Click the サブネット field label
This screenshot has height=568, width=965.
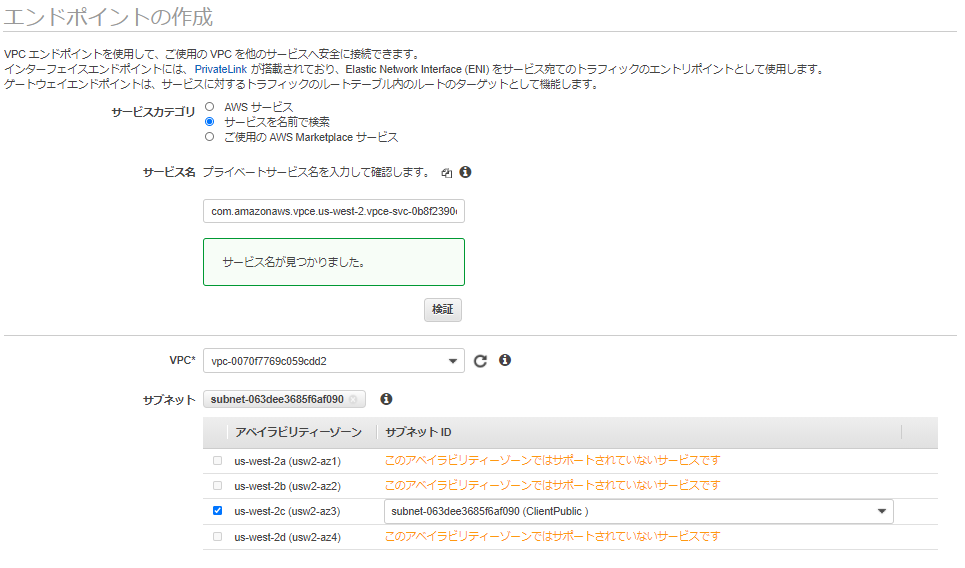pos(169,400)
